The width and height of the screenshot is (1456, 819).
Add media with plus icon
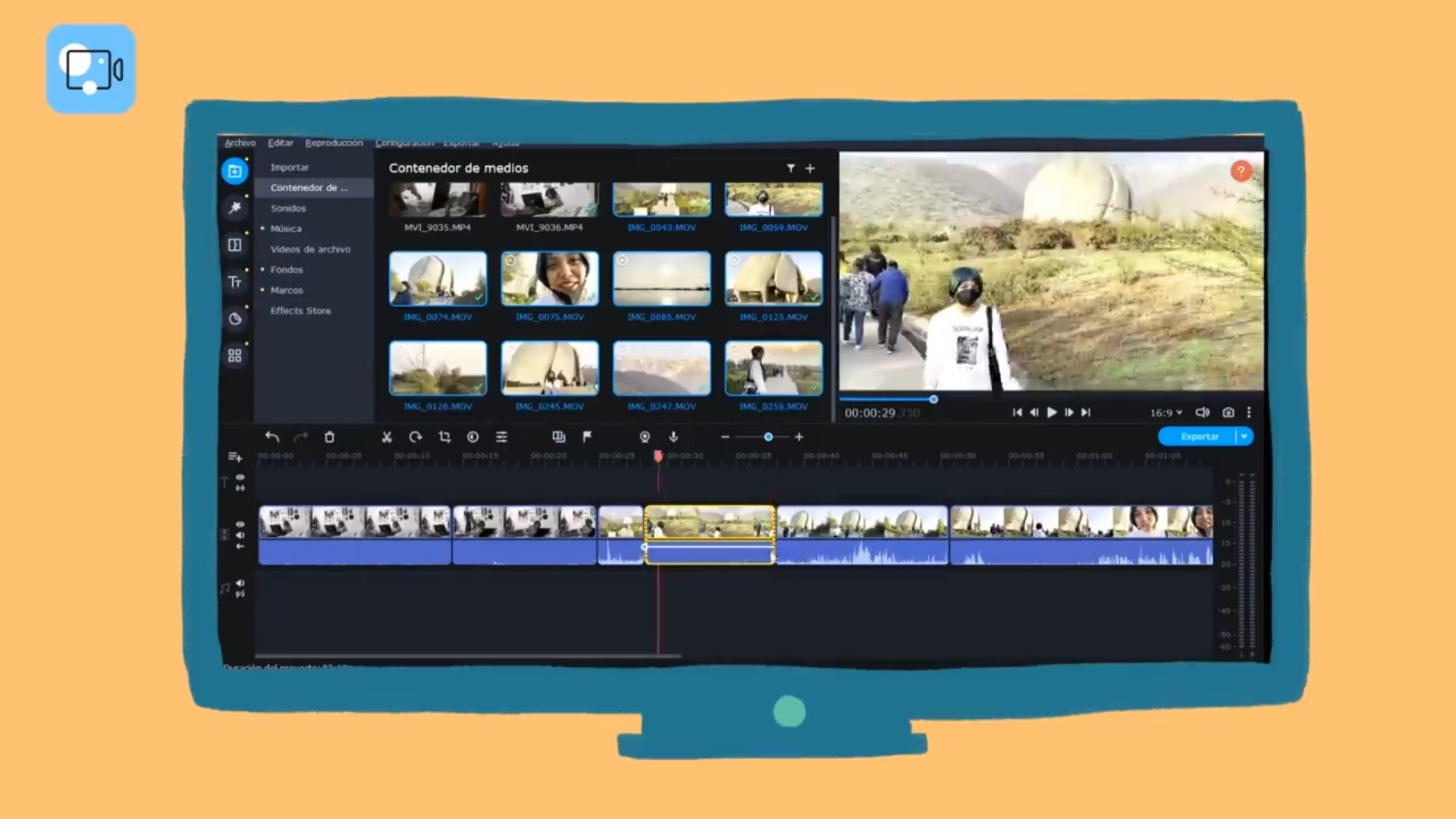tap(810, 168)
